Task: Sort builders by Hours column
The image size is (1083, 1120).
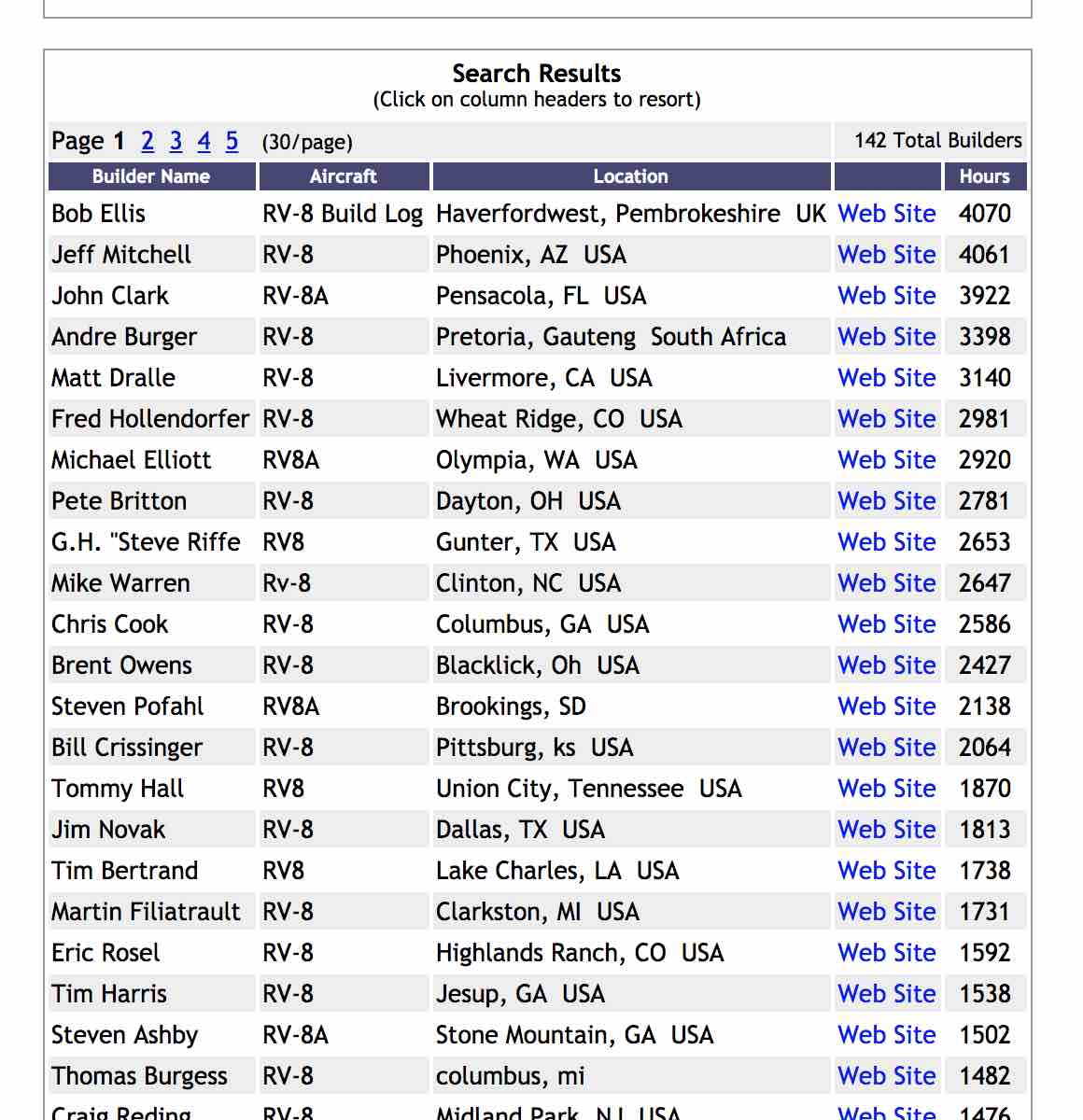Action: [984, 176]
